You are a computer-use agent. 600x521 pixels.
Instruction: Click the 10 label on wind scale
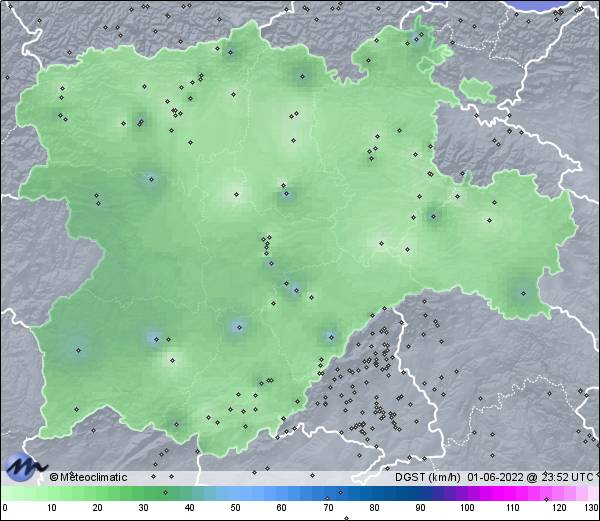pos(52,508)
